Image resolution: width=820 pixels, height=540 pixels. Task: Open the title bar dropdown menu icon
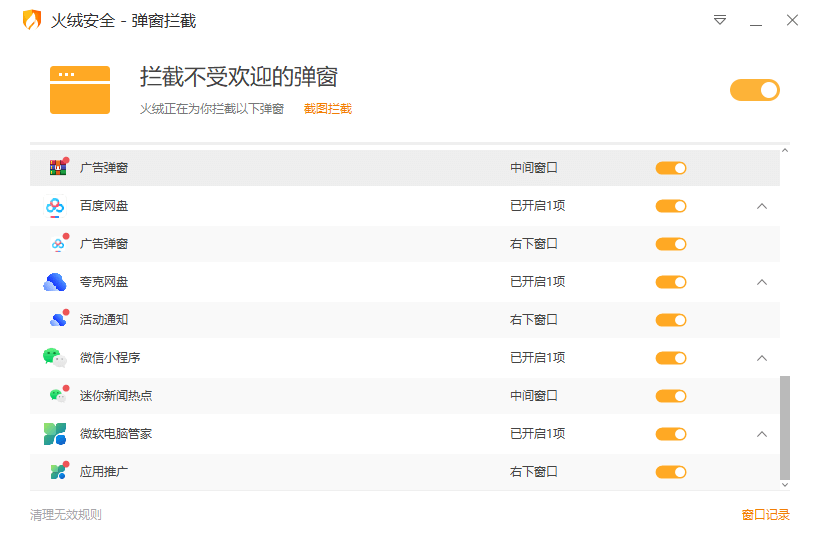click(720, 20)
